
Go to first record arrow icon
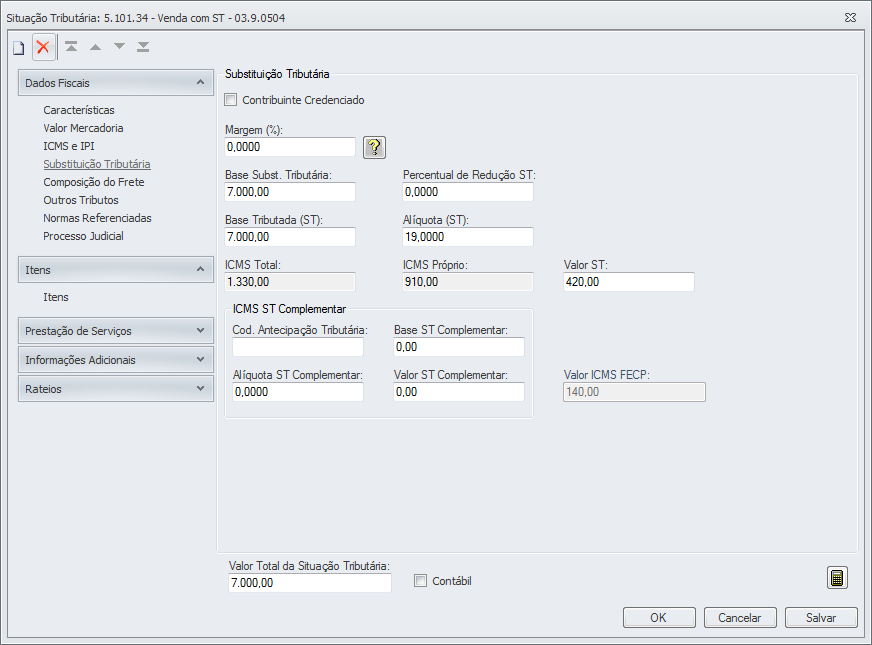click(71, 47)
